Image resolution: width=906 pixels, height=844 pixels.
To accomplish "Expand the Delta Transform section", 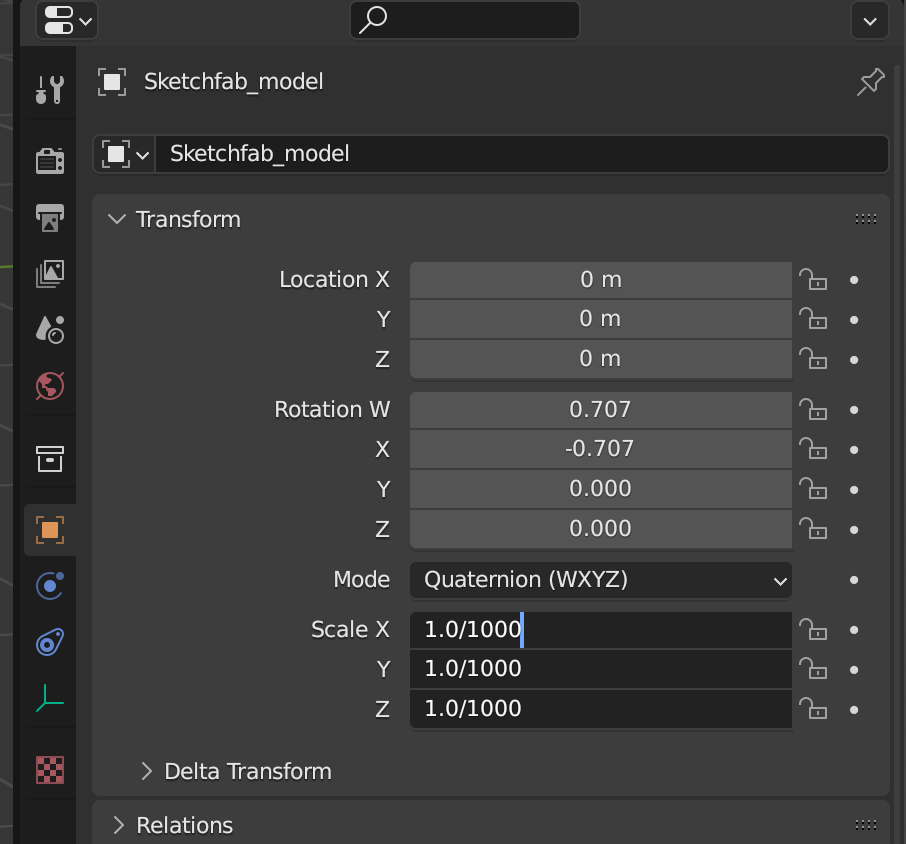I will tap(247, 771).
